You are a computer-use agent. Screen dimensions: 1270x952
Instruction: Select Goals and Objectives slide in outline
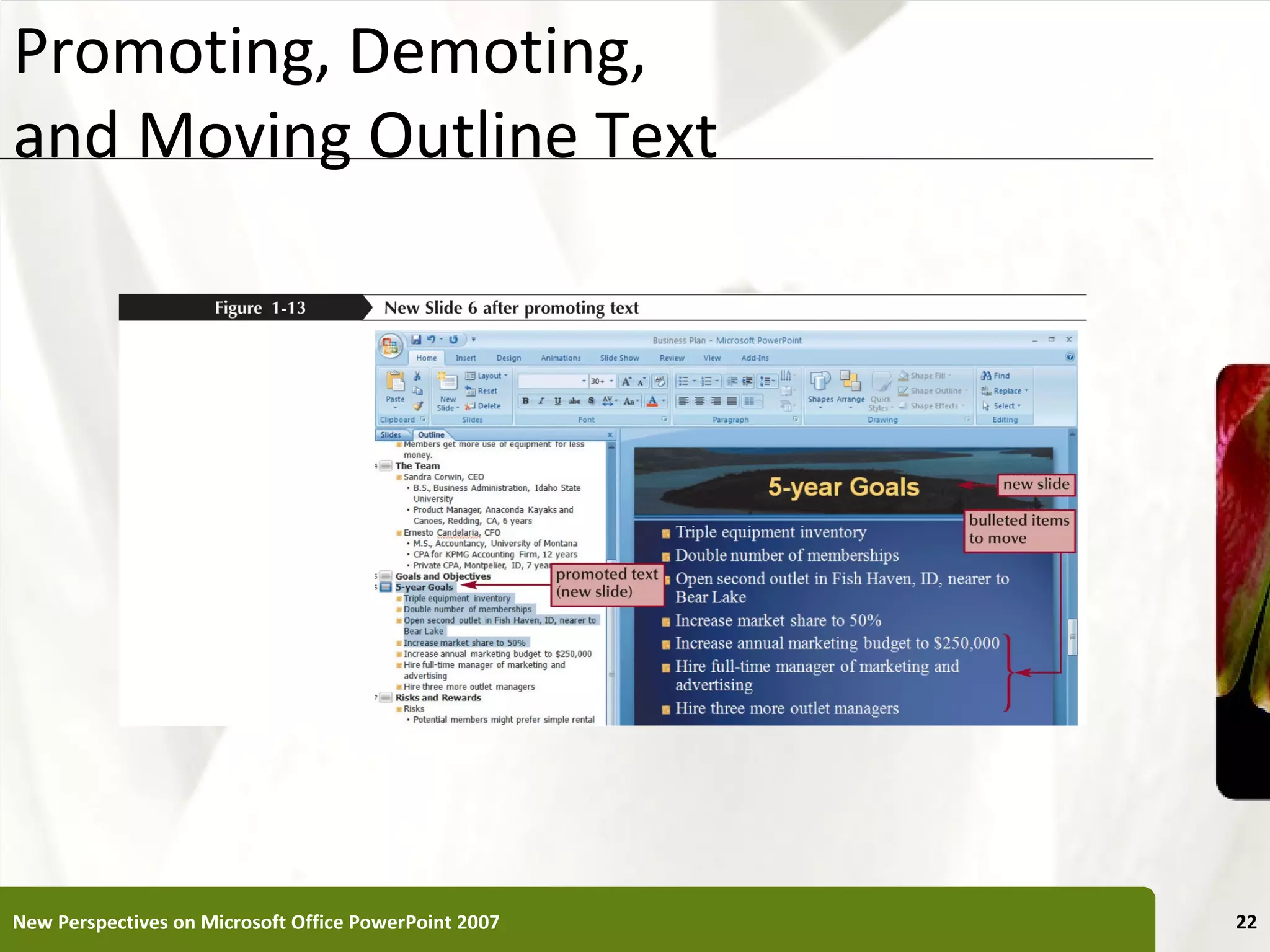coord(443,576)
